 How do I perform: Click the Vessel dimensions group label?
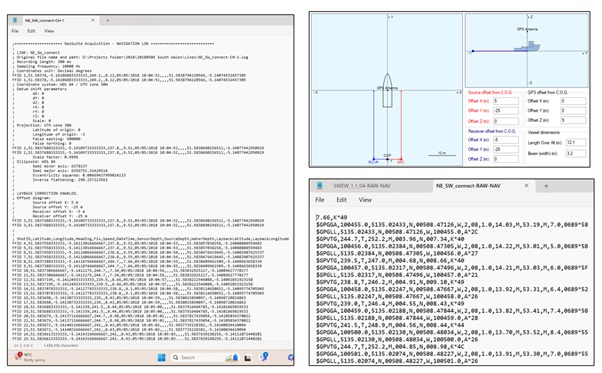coord(544,132)
